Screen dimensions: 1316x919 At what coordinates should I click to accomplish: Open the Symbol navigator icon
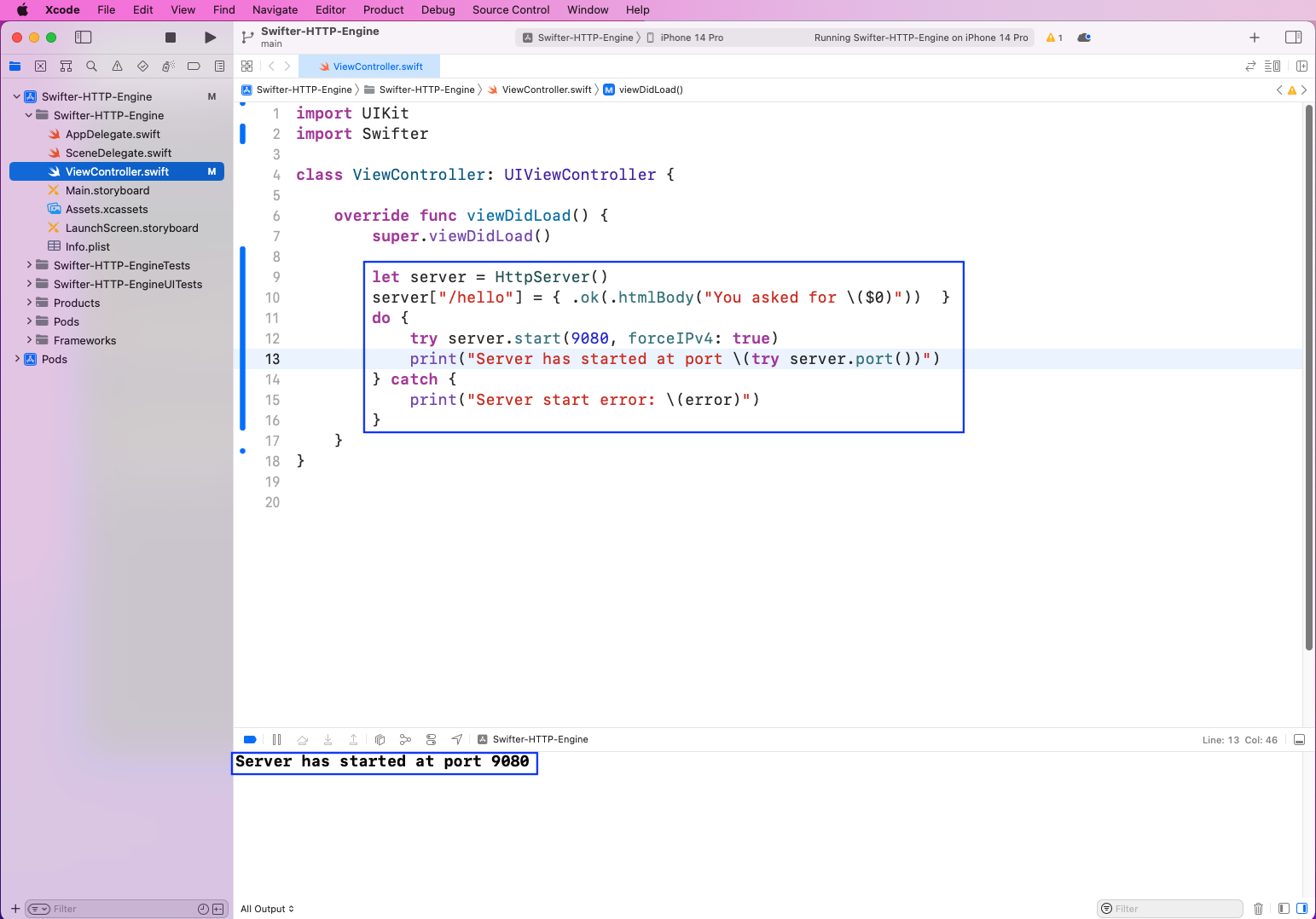pyautogui.click(x=66, y=66)
